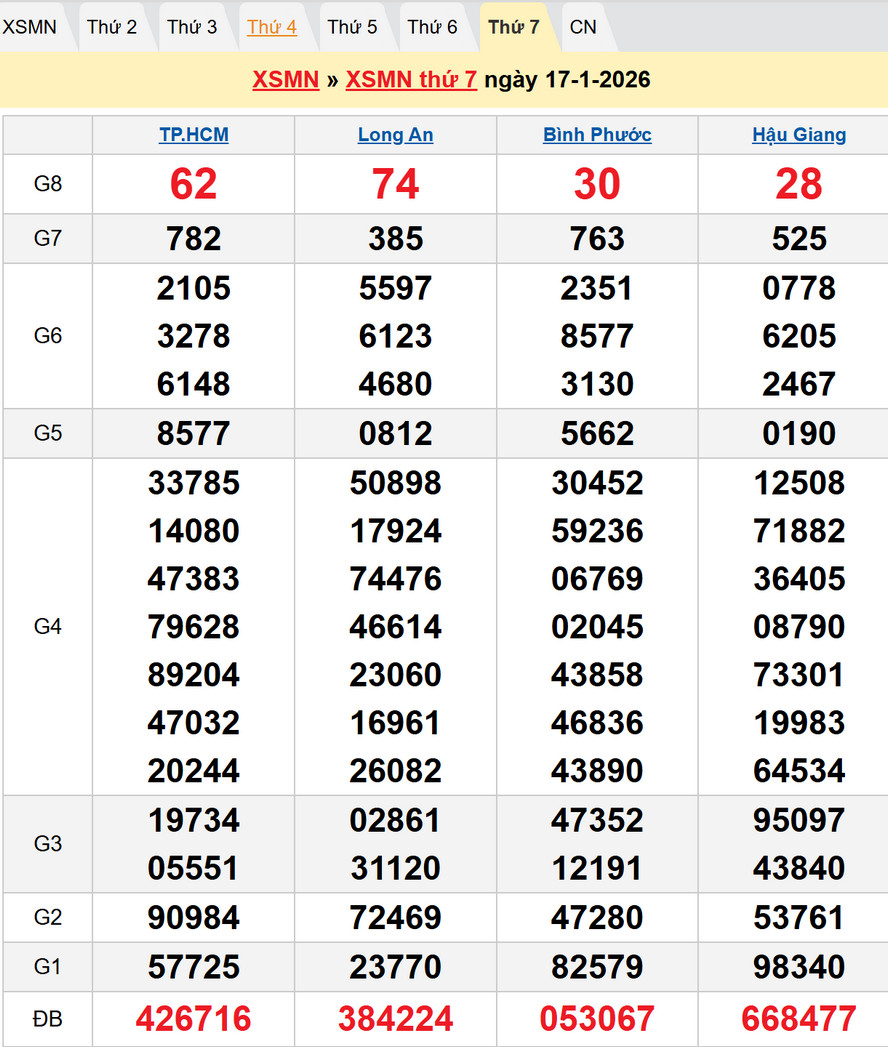Go to the Thứ 5 tab
Image resolution: width=888 pixels, height=1047 pixels.
pyautogui.click(x=352, y=27)
